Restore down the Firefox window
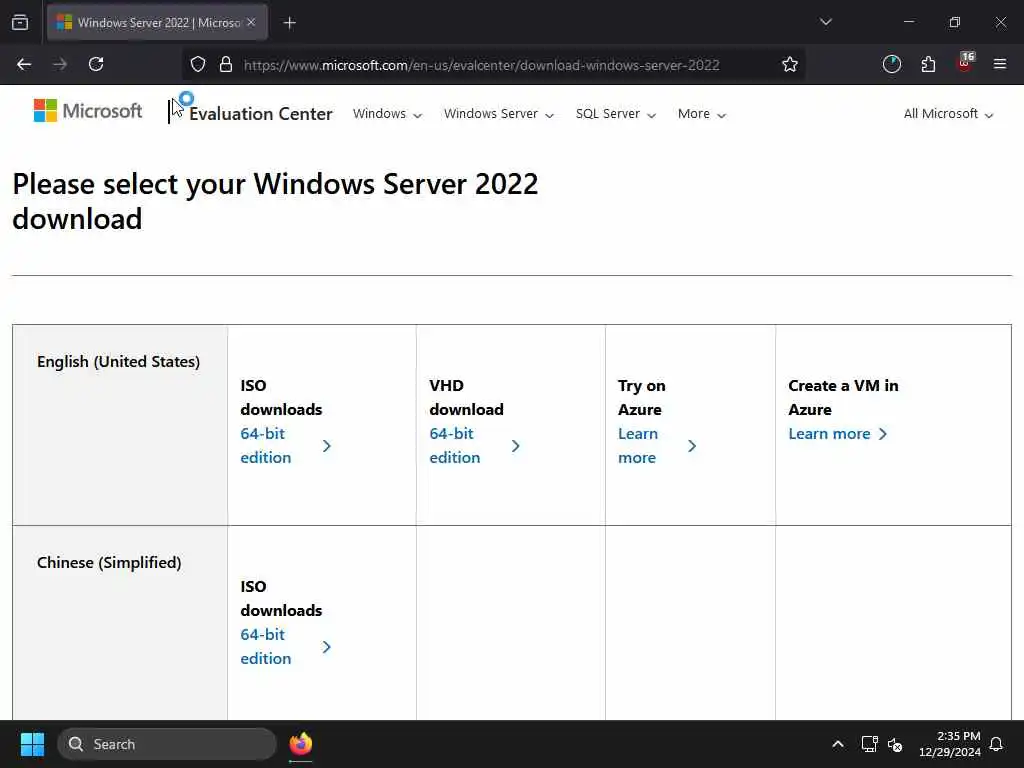Screen dimensions: 1024x768 tap(955, 22)
